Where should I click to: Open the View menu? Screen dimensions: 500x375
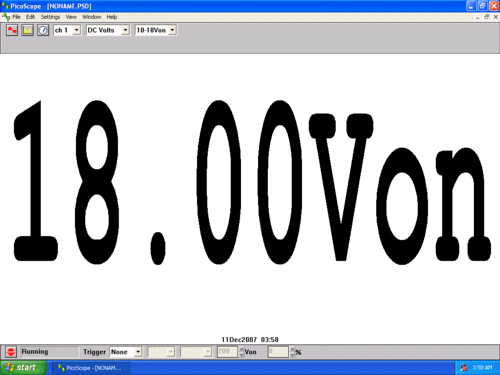pos(71,17)
